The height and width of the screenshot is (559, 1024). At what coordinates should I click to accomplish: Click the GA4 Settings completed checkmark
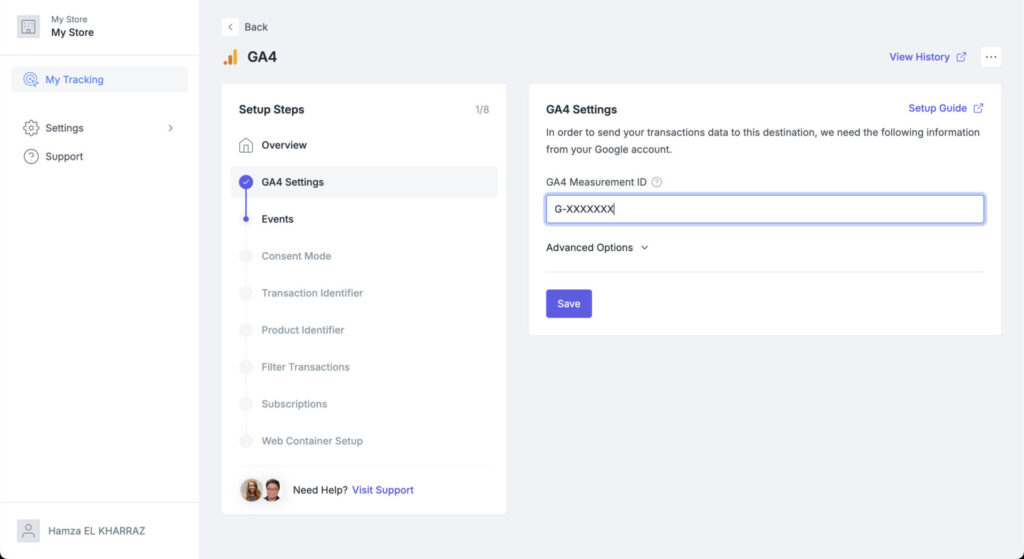(x=246, y=182)
